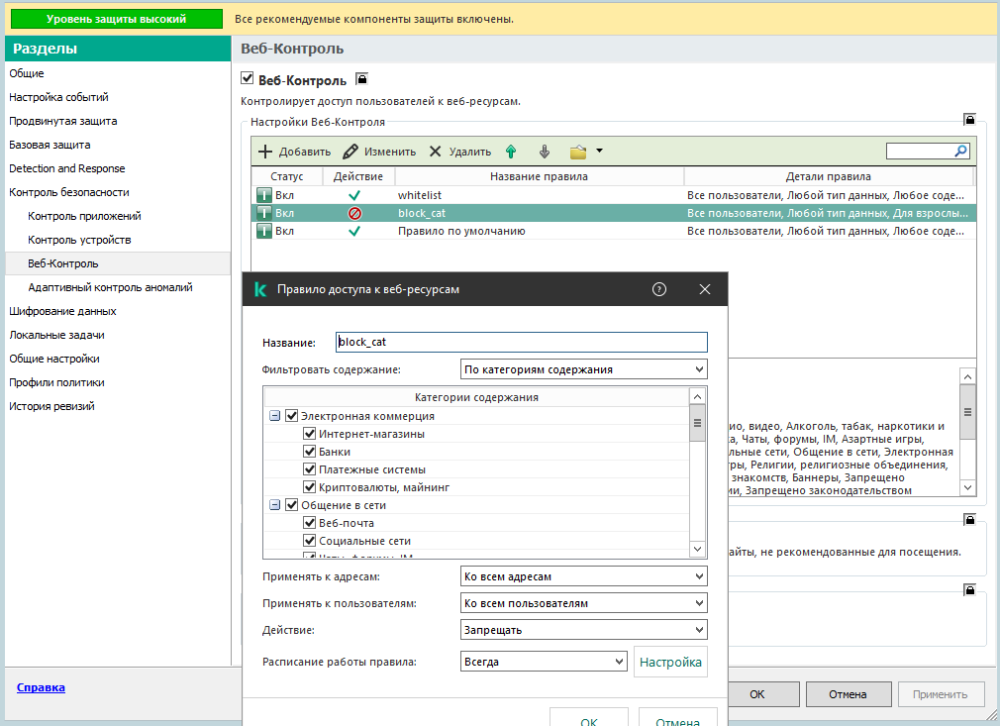Open the Действие dropdown set to Запрещать

[x=584, y=630]
